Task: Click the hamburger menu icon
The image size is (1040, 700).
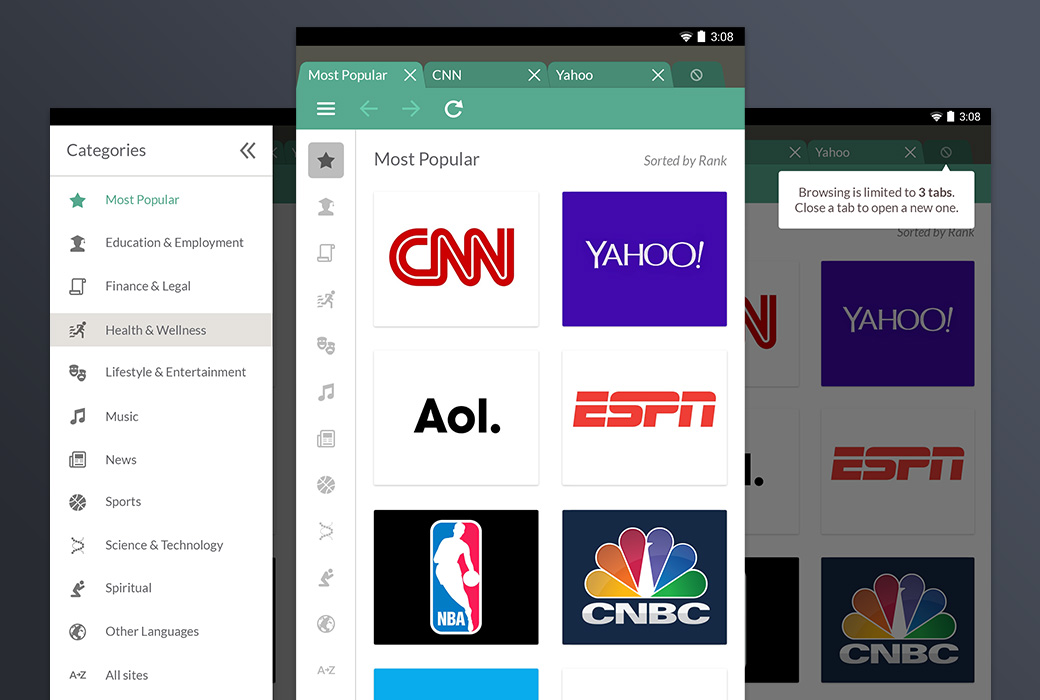Action: 326,109
